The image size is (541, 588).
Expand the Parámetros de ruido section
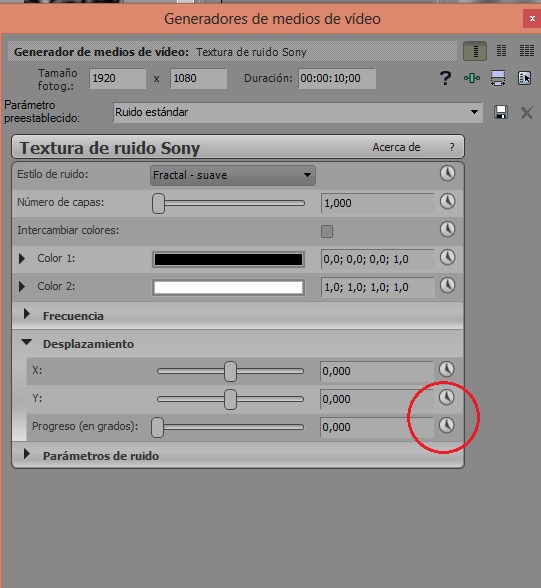[27, 454]
